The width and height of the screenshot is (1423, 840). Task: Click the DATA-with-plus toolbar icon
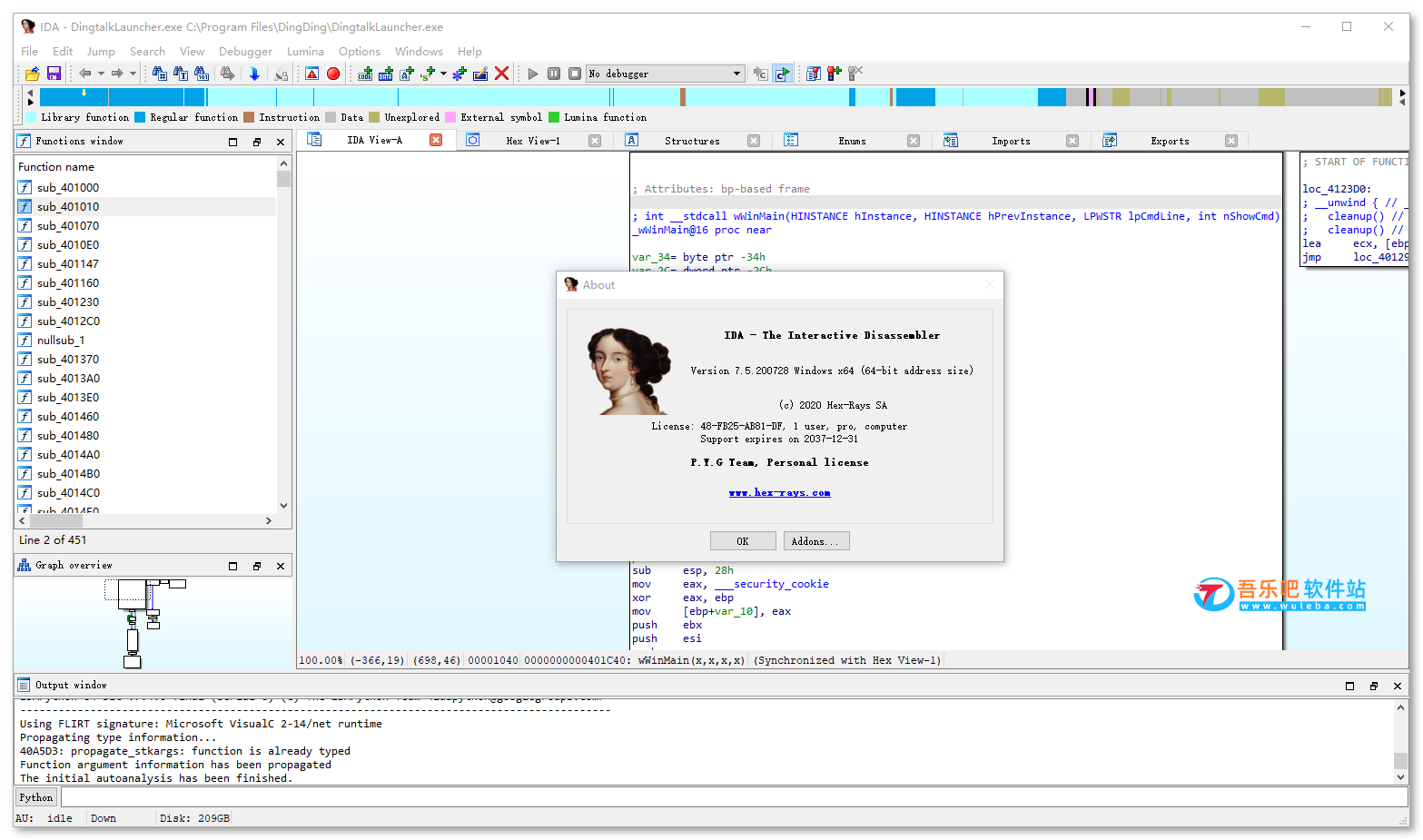point(386,74)
